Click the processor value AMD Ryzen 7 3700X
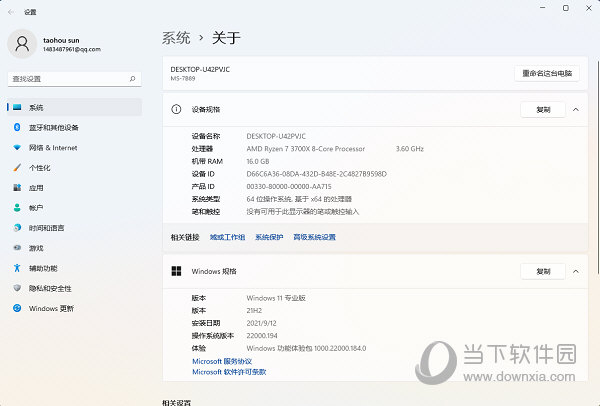The image size is (600, 406). point(305,149)
